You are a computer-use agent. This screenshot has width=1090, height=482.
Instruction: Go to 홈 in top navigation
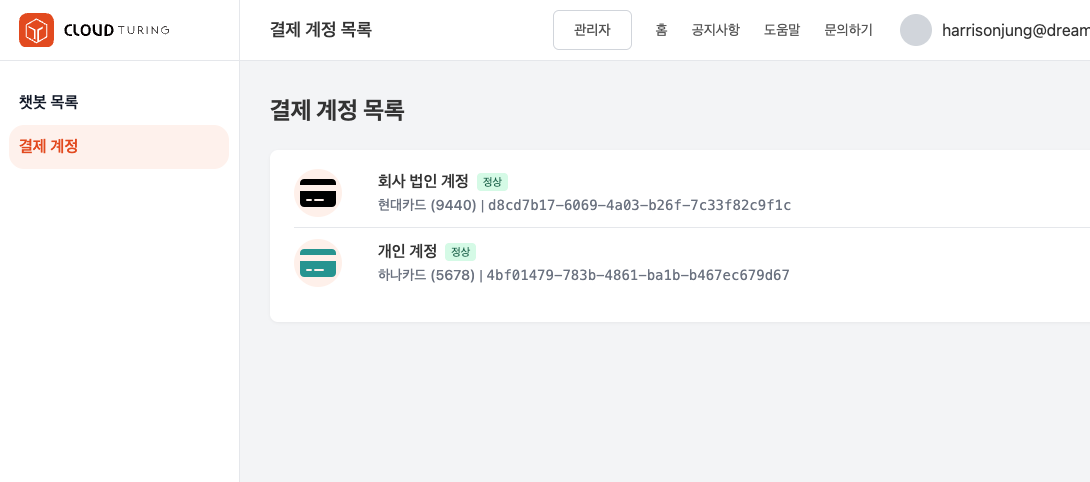point(661,30)
